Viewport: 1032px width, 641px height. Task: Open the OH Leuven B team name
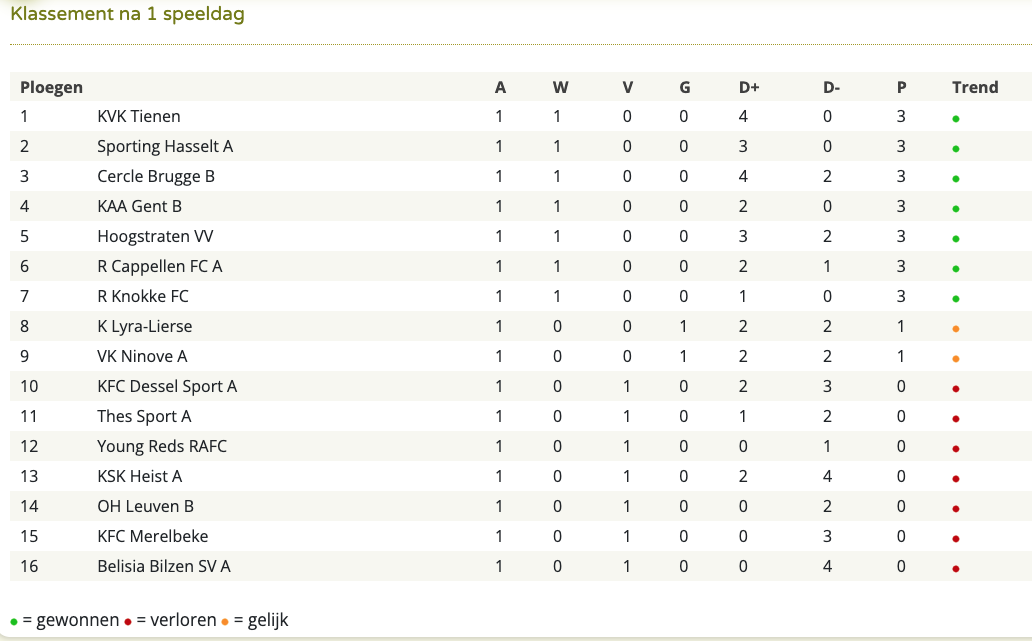tap(145, 506)
